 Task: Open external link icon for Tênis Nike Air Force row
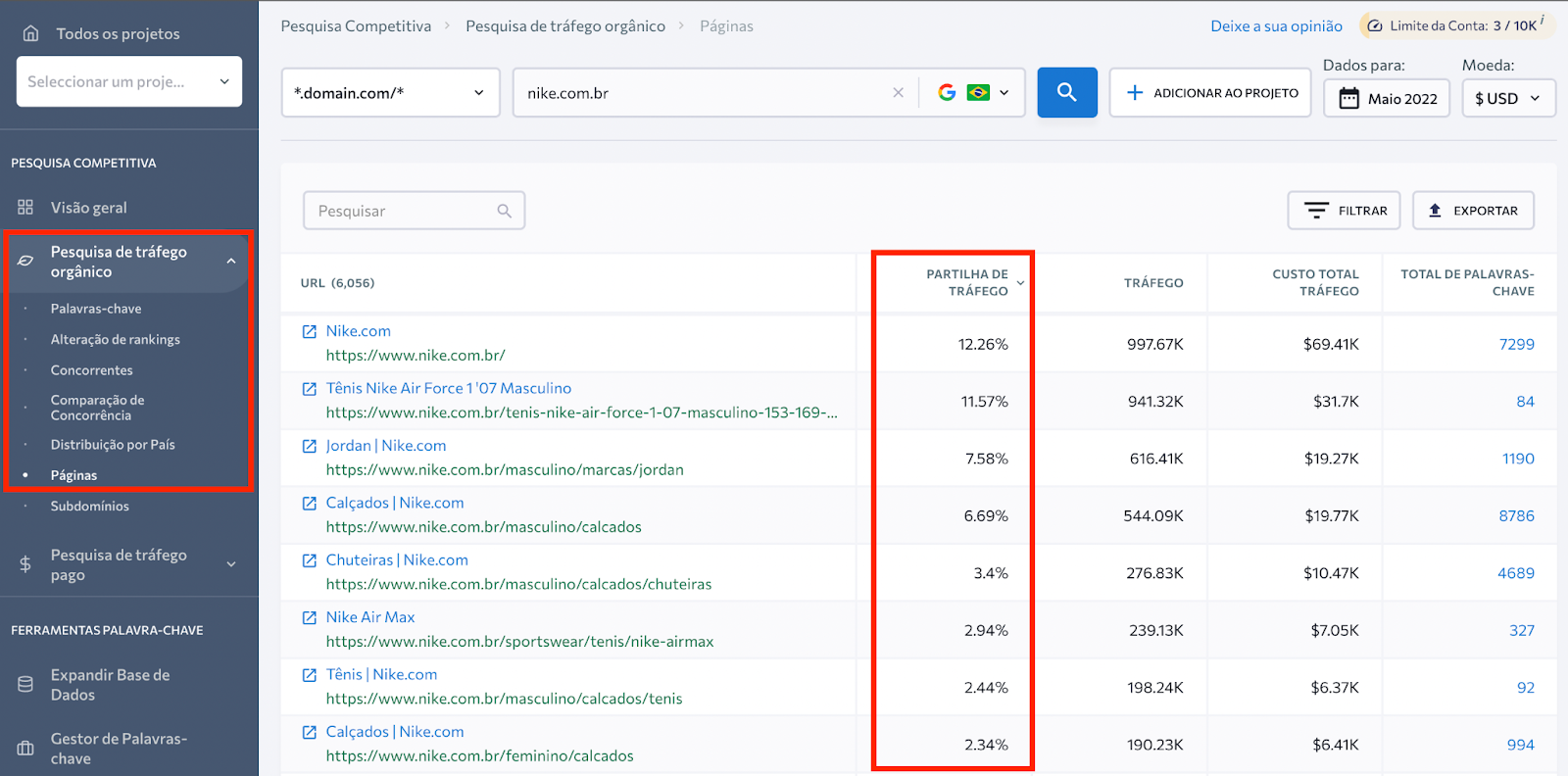coord(310,389)
